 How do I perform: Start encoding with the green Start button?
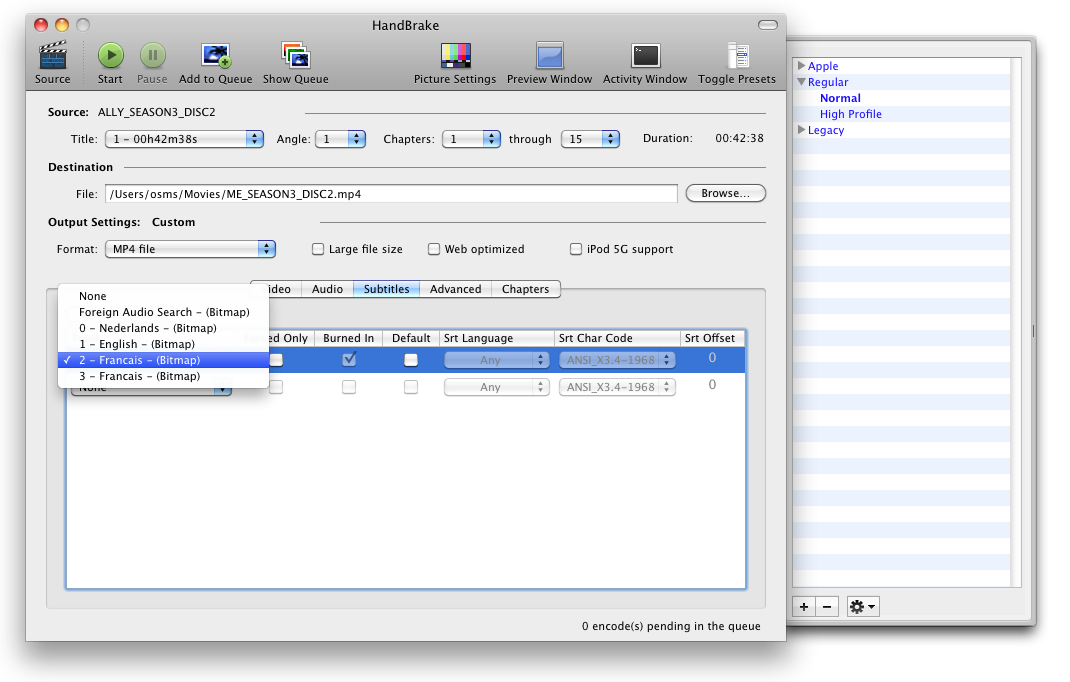tap(110, 56)
